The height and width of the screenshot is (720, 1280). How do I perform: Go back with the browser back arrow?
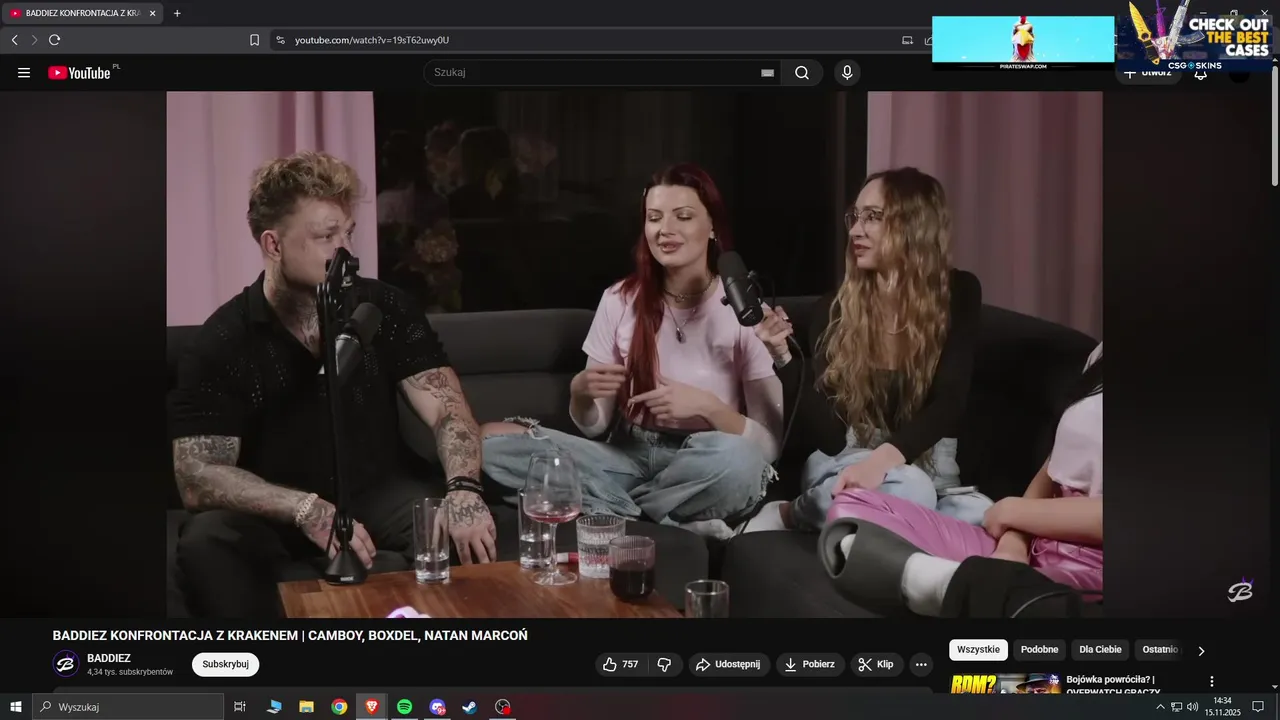click(x=14, y=40)
